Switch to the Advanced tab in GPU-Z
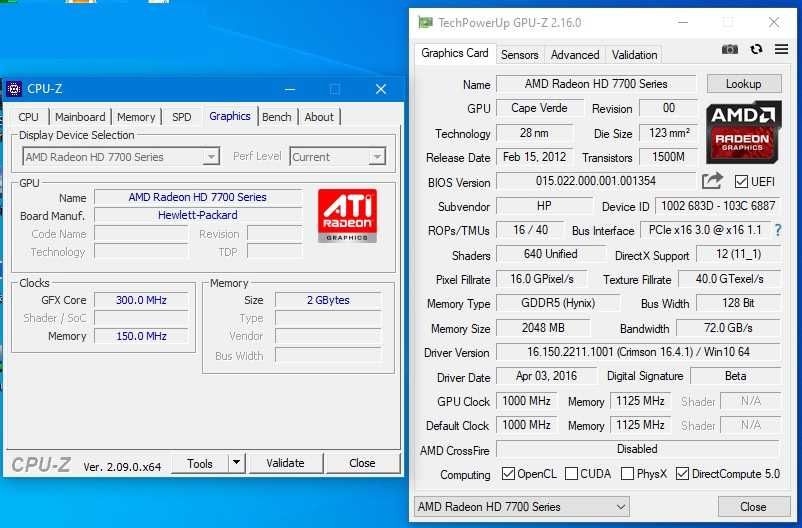The height and width of the screenshot is (528, 802). [575, 55]
